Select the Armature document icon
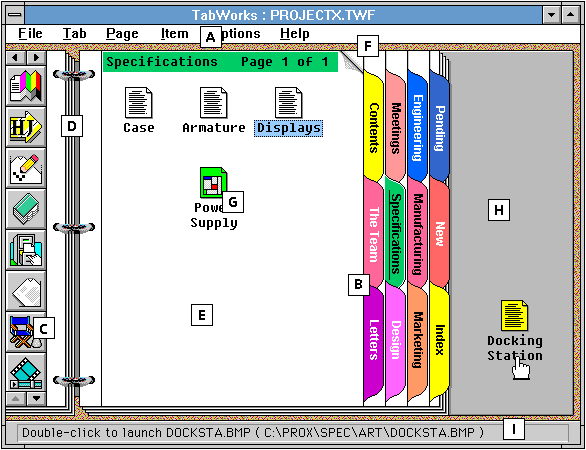 (x=214, y=102)
